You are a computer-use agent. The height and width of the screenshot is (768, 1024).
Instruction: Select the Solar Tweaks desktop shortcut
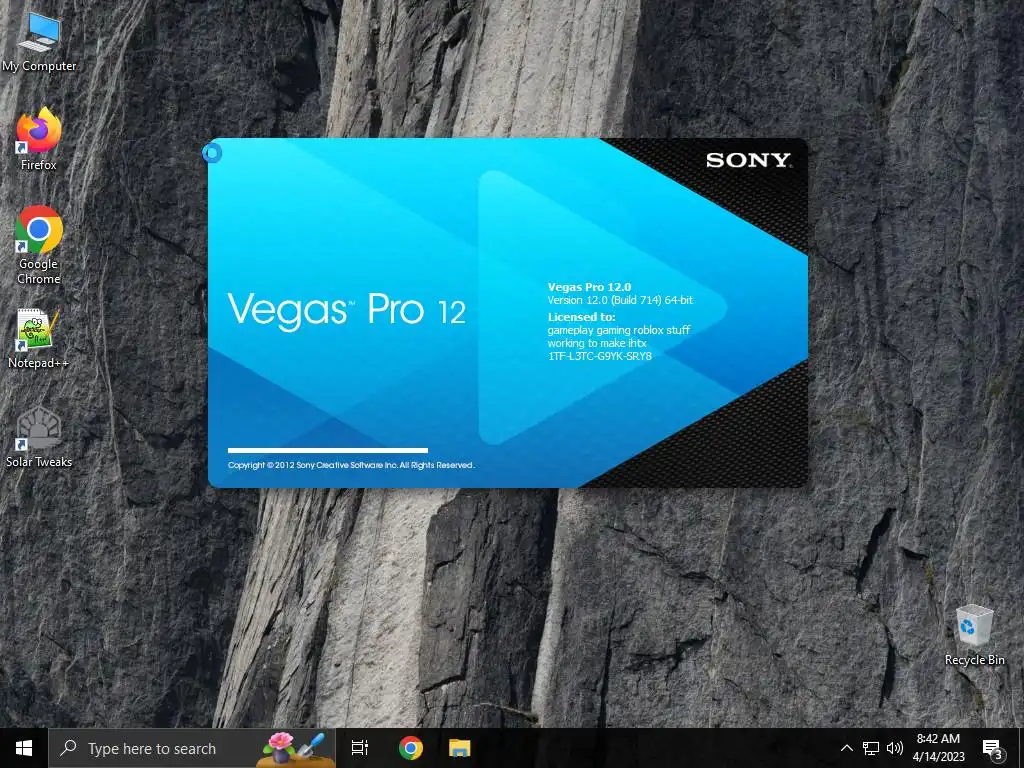coord(39,438)
